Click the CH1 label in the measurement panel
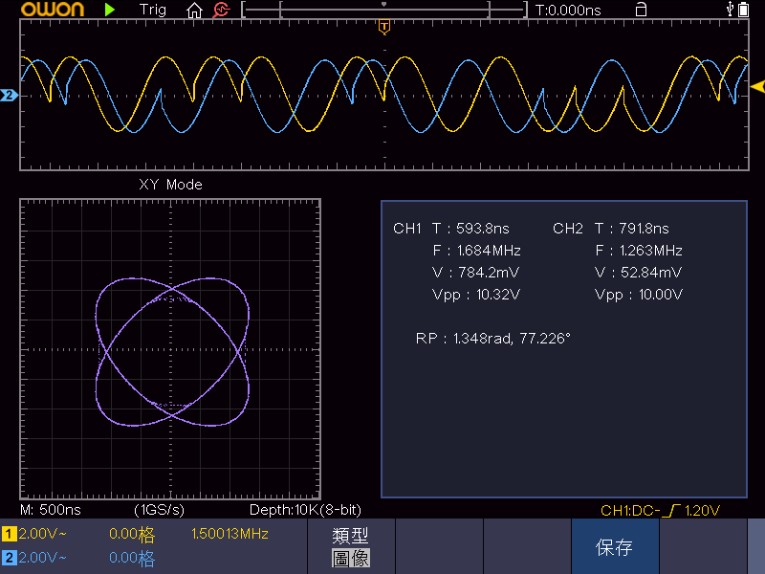765x574 pixels. pyautogui.click(x=407, y=228)
